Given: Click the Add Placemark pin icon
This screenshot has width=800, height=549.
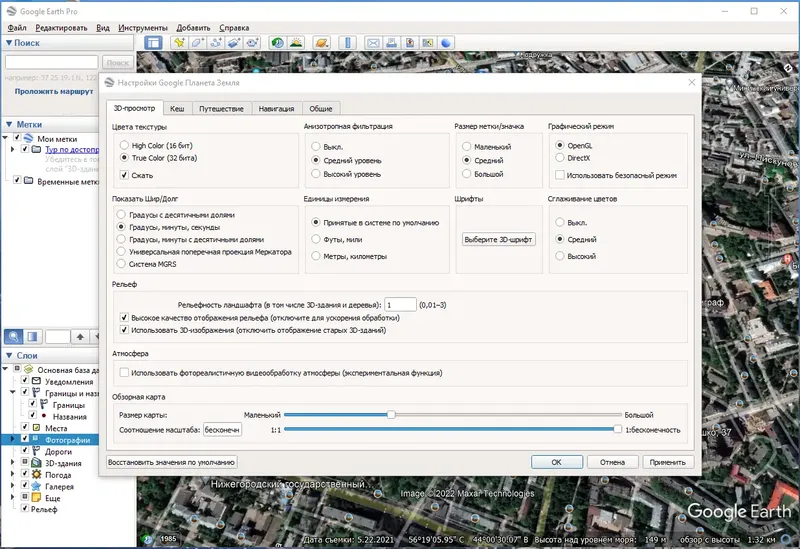Looking at the screenshot, I should click(x=179, y=43).
